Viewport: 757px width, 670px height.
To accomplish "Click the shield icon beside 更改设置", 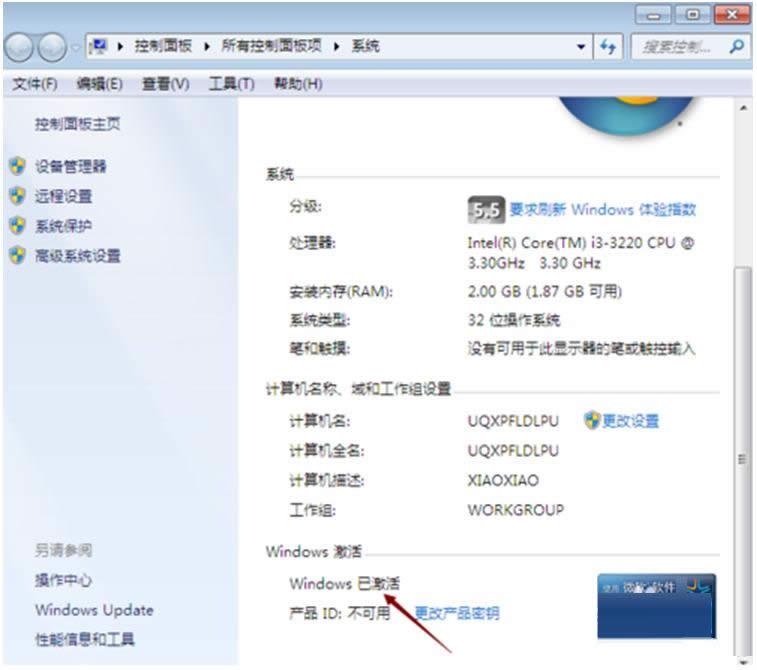I will coord(592,420).
